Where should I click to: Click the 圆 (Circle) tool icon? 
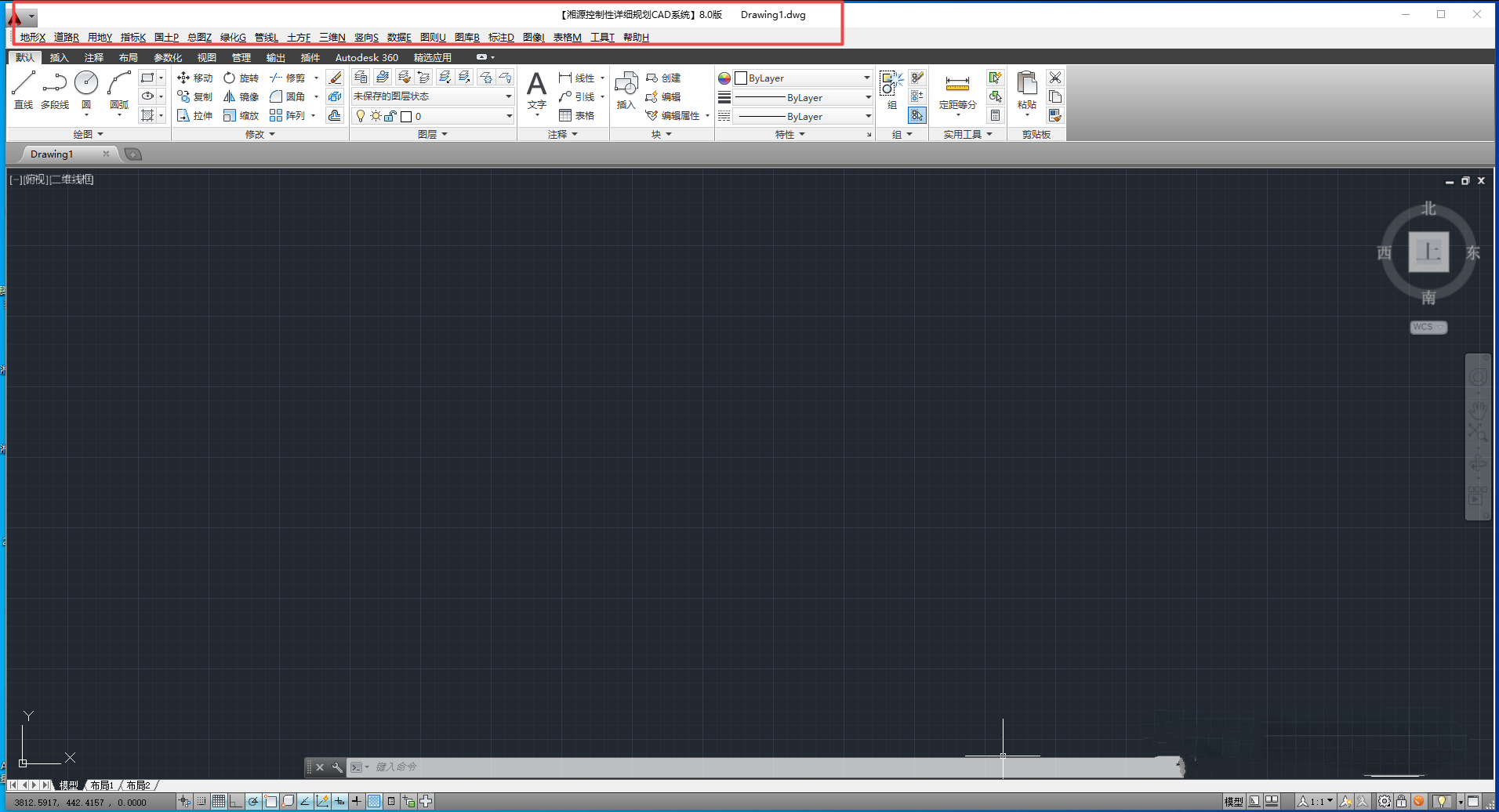(86, 83)
